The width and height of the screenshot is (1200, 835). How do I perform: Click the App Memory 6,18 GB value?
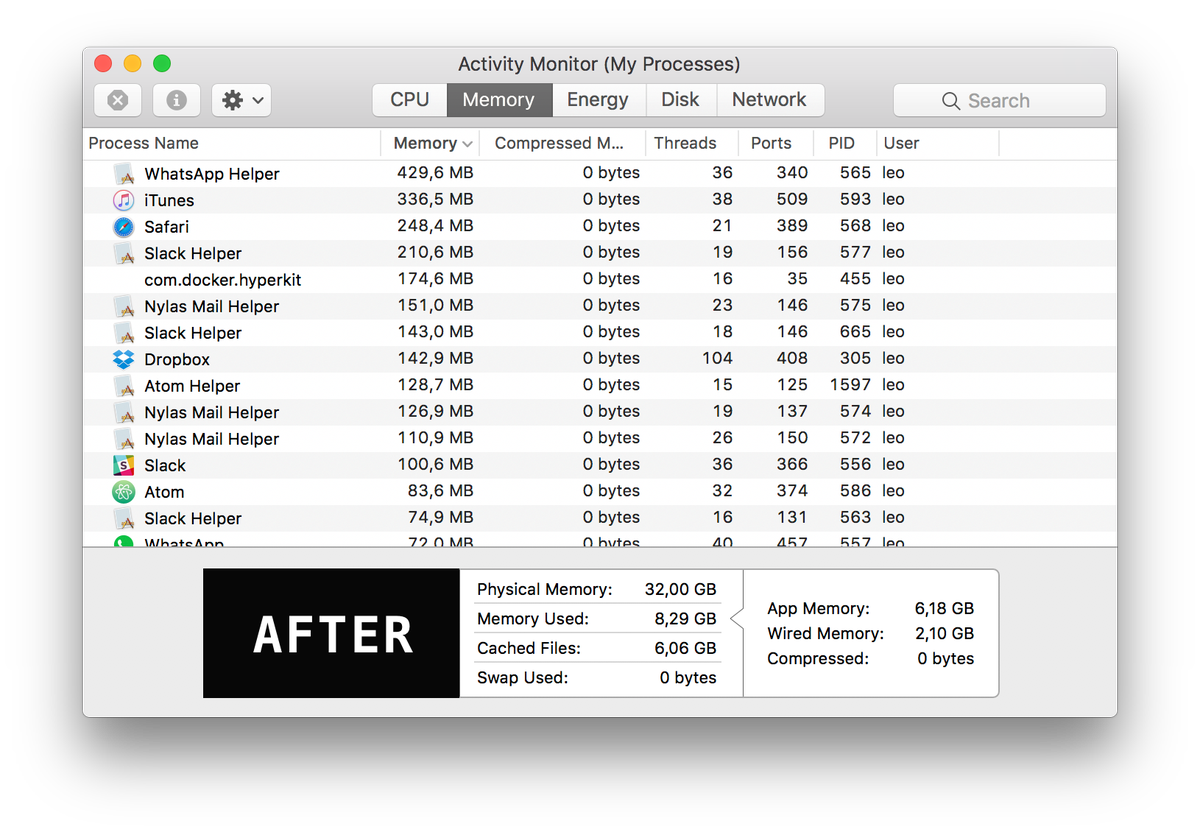[944, 608]
